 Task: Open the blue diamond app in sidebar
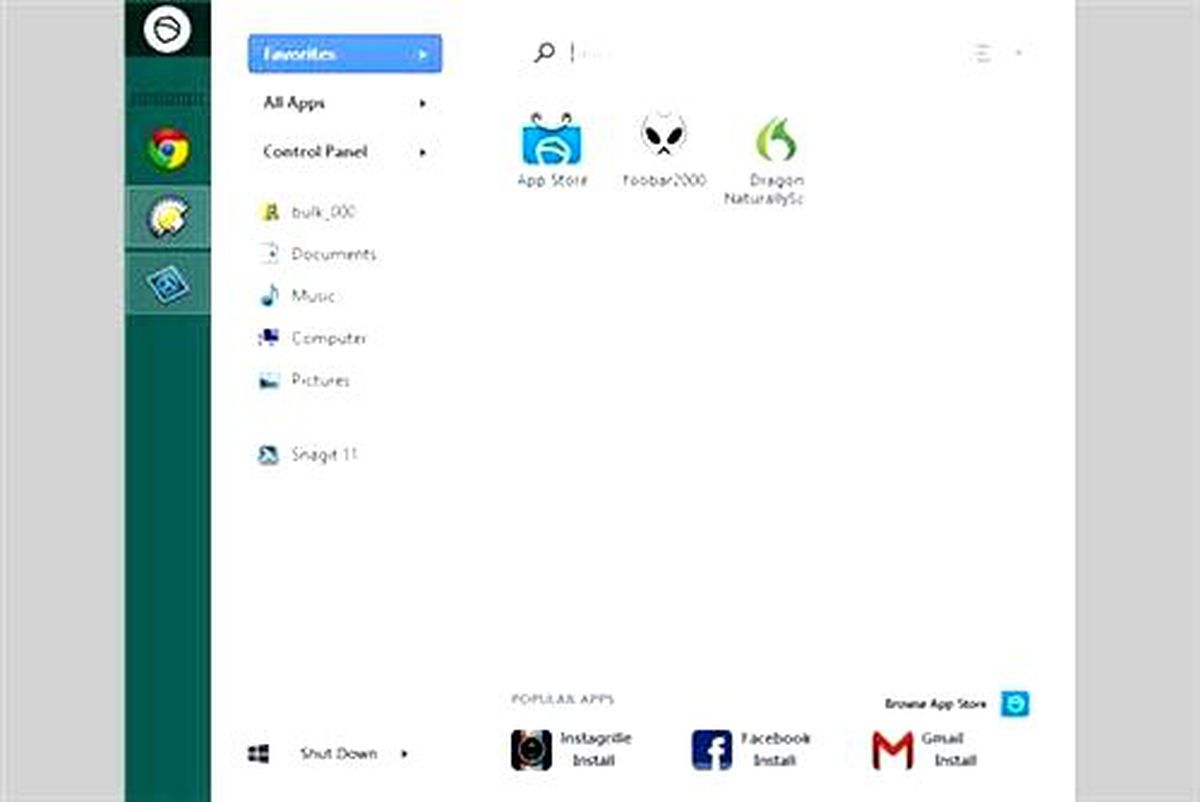[x=167, y=284]
